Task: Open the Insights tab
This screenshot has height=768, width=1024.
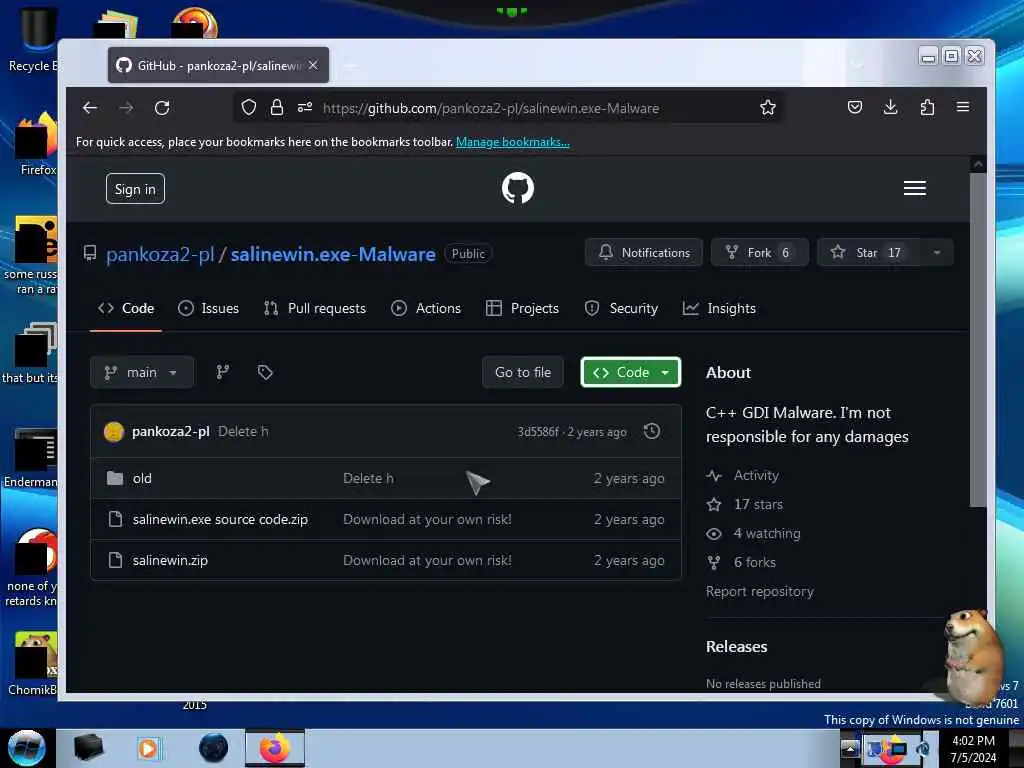Action: [x=719, y=308]
